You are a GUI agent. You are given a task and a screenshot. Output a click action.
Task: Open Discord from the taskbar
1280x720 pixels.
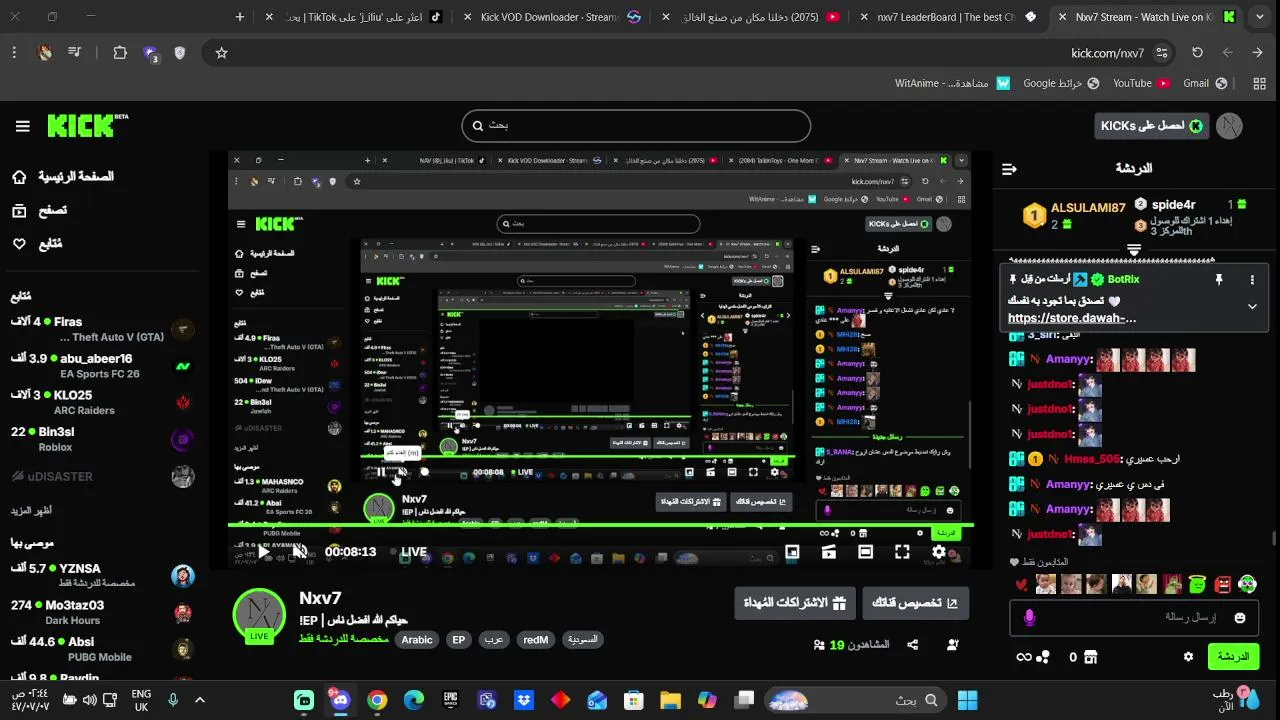pos(341,700)
